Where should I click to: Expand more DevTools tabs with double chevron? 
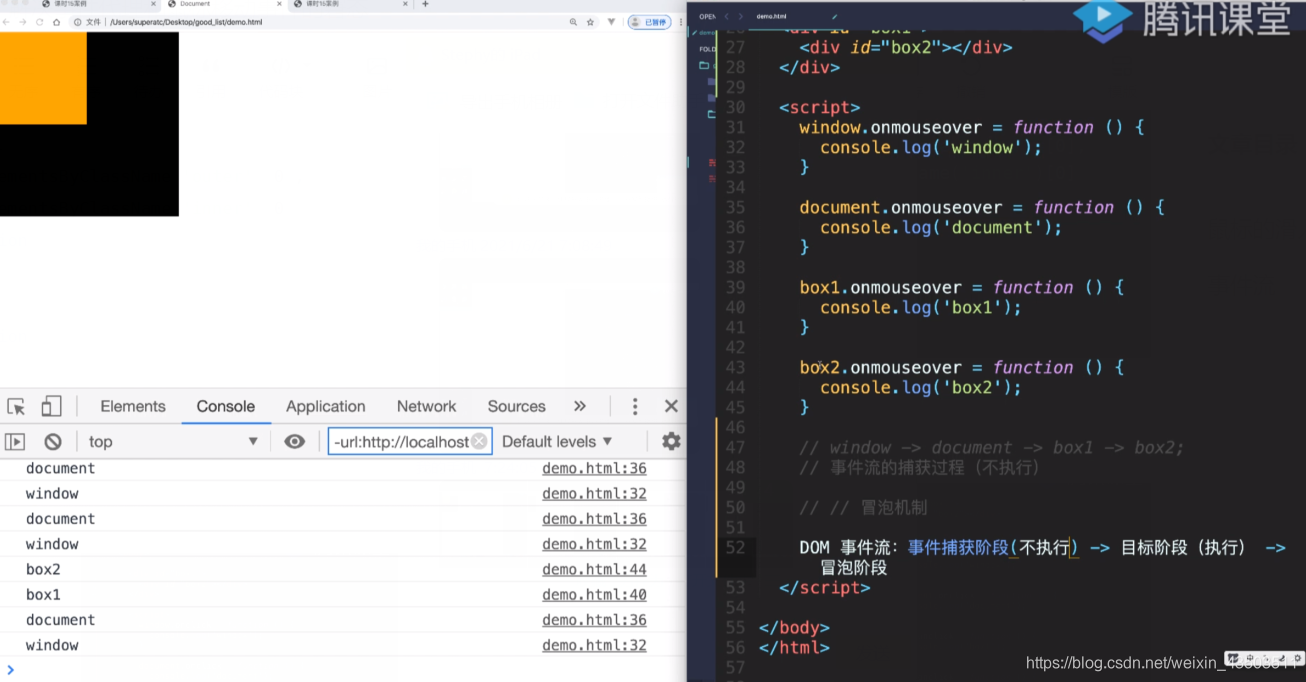(x=580, y=406)
